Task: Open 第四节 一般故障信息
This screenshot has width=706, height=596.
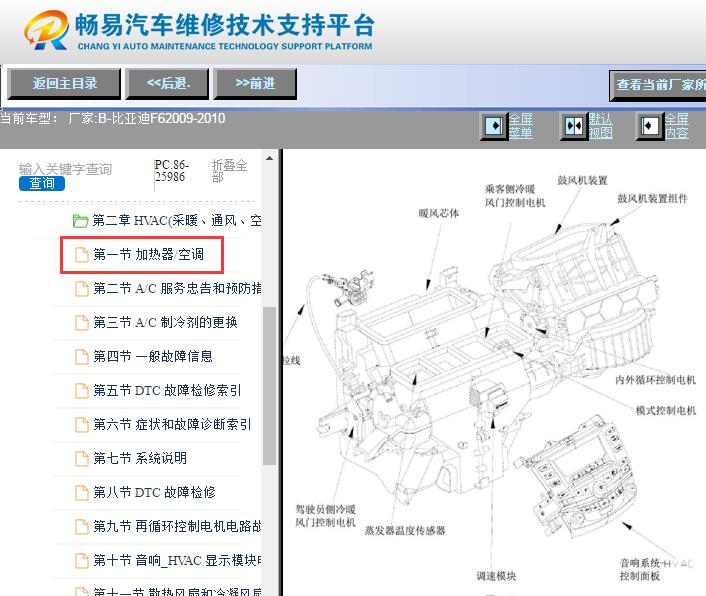Action: pyautogui.click(x=153, y=357)
